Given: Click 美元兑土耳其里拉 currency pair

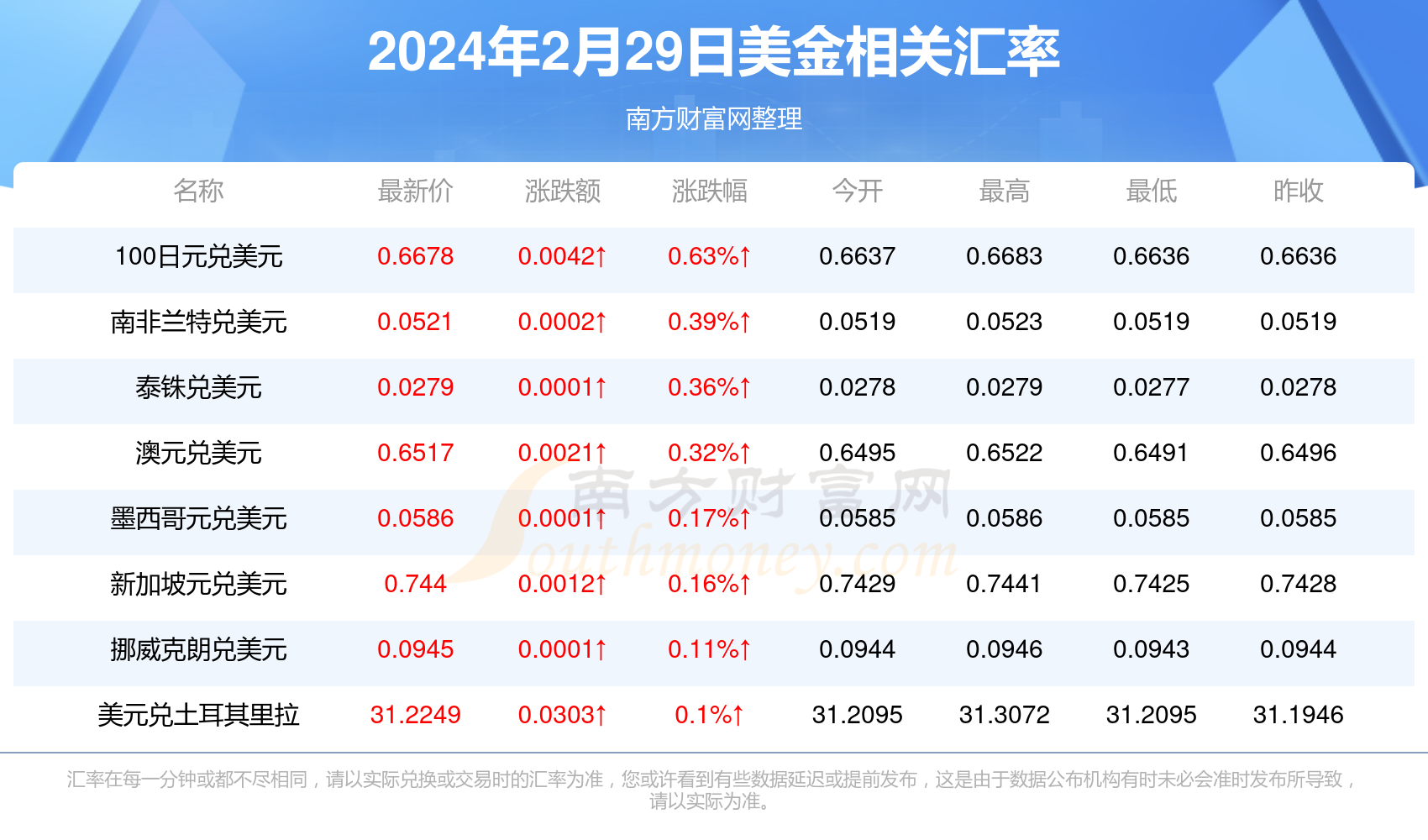Looking at the screenshot, I should point(198,715).
